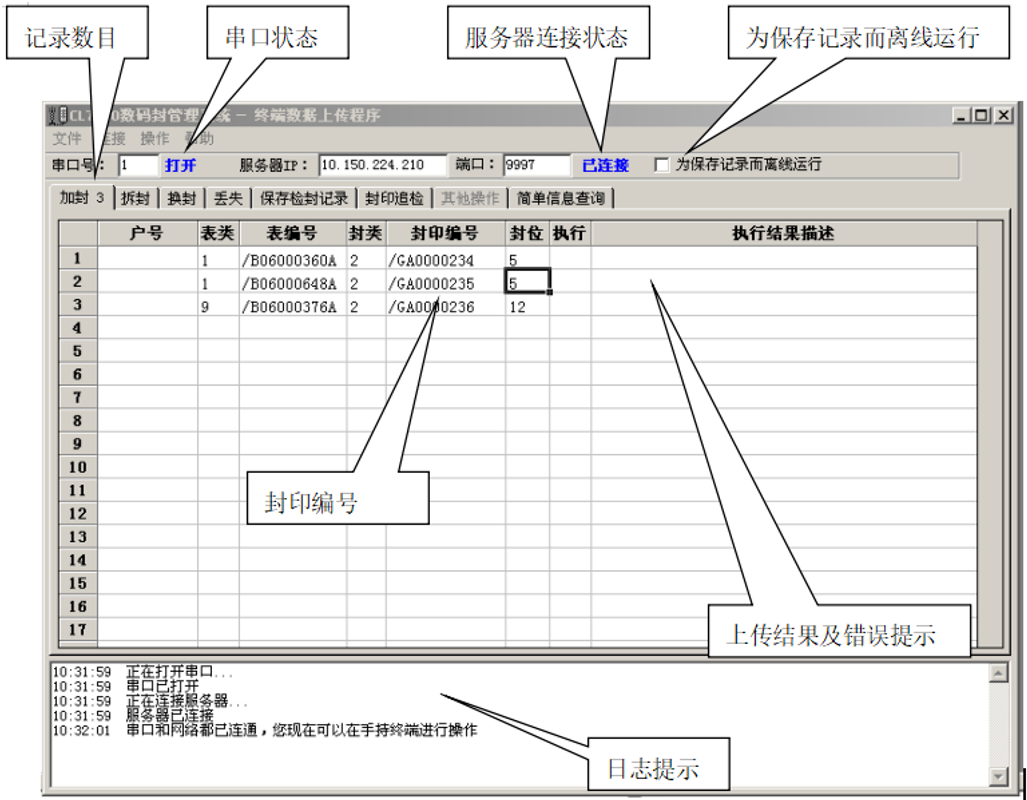Viewport: 1027px width, 800px height.
Task: Focus the 端口 field showing 9997
Action: 536,165
